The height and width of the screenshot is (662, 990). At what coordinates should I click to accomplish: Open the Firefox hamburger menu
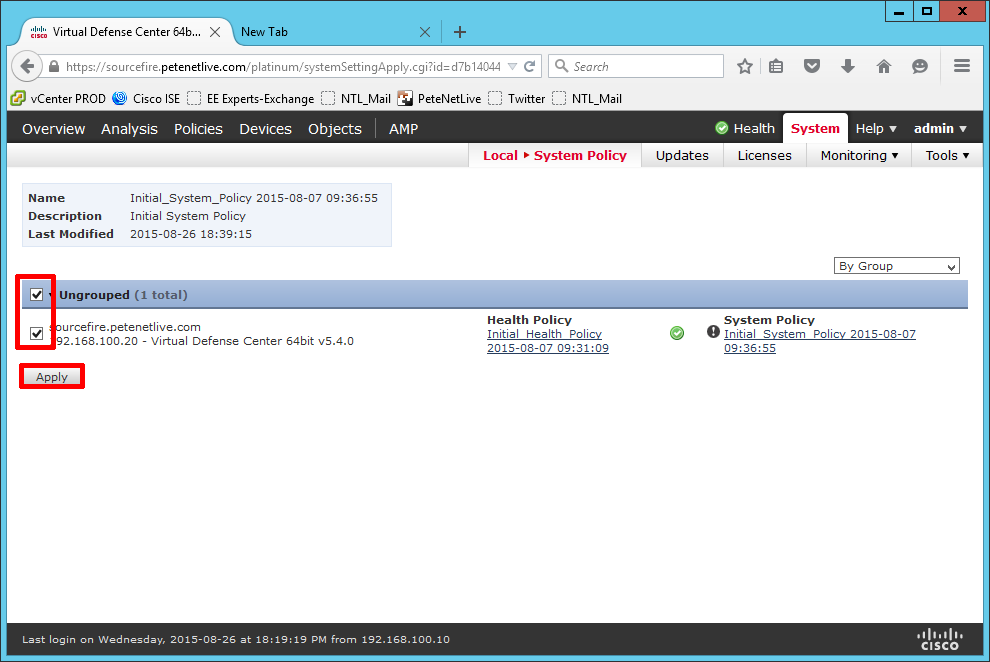[x=962, y=66]
